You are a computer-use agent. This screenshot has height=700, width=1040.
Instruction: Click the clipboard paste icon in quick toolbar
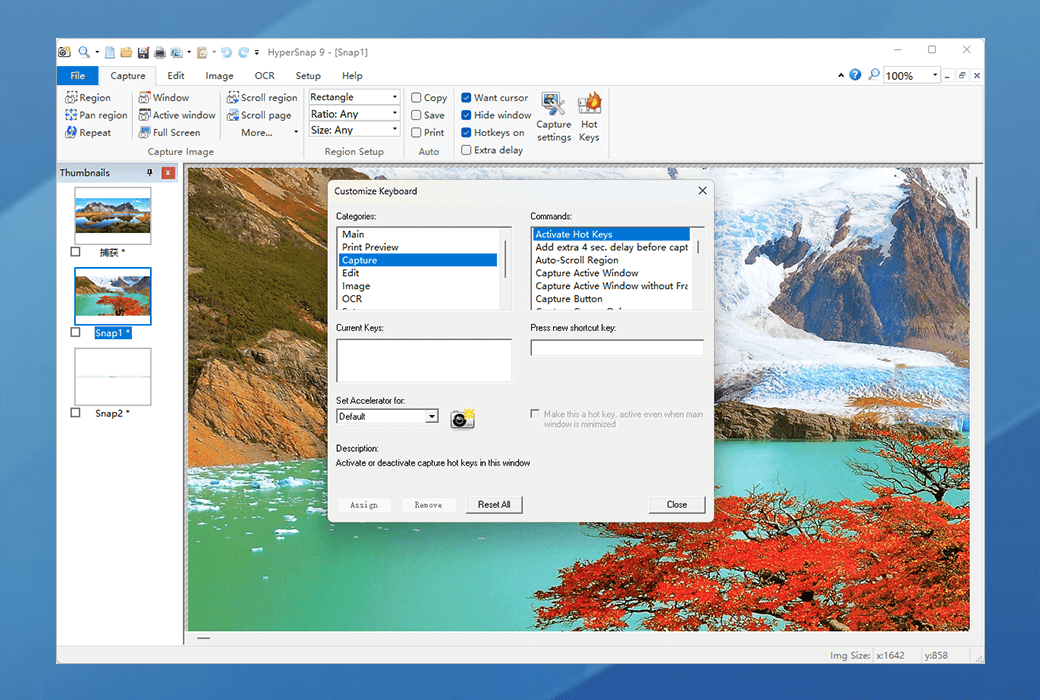[202, 52]
